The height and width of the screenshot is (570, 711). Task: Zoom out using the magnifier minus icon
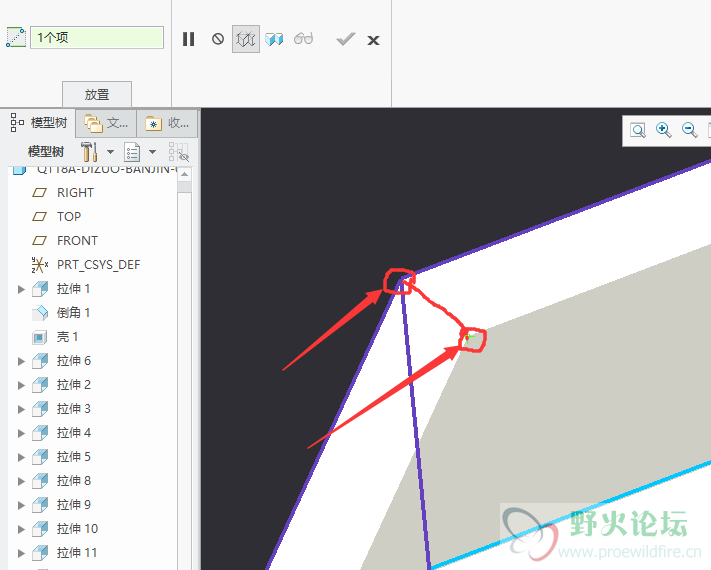690,130
